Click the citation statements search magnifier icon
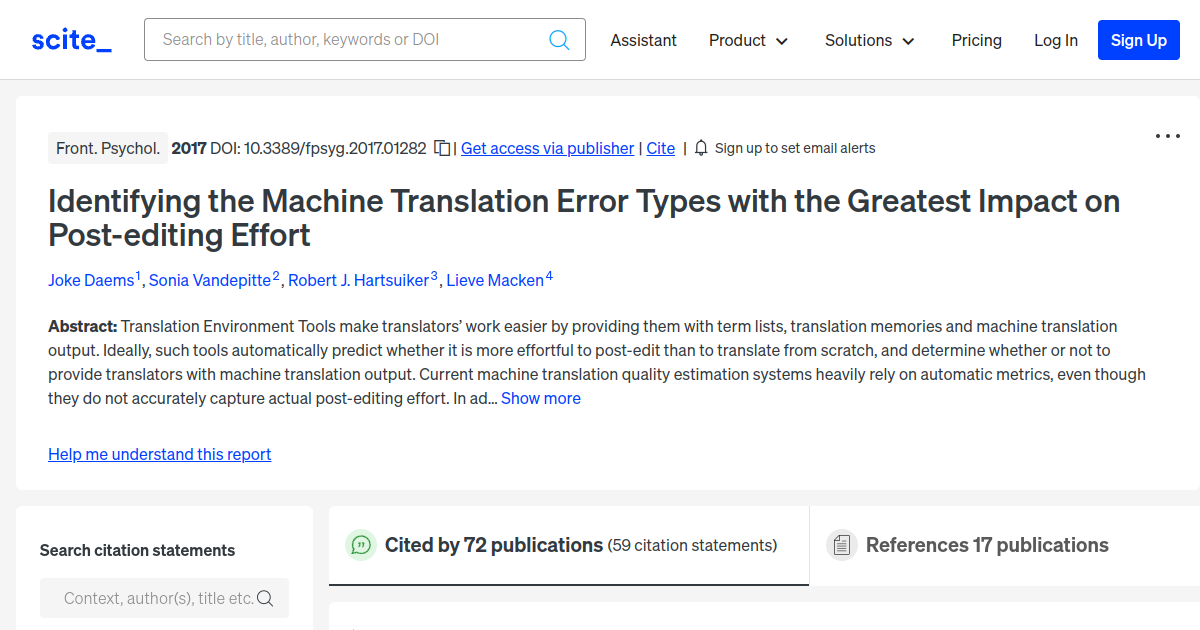The image size is (1200, 630). (x=265, y=598)
